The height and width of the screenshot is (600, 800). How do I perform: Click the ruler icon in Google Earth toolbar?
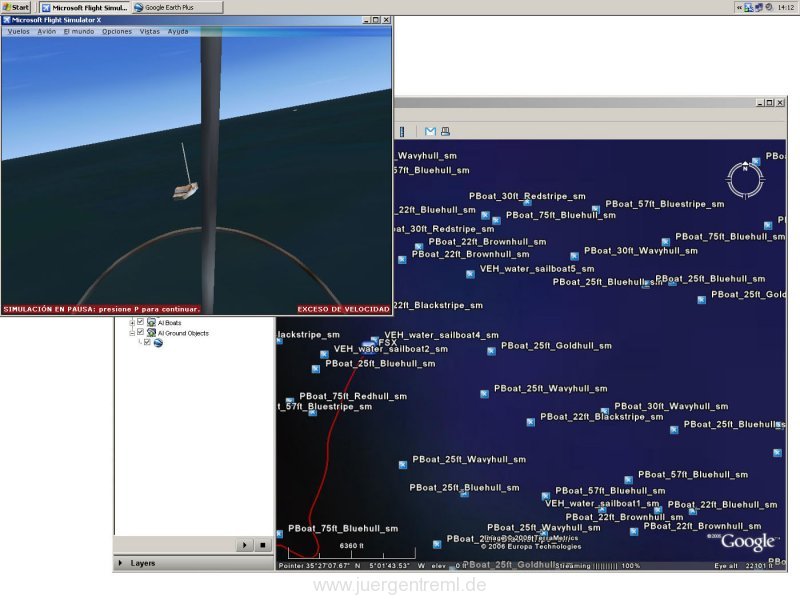pyautogui.click(x=402, y=132)
